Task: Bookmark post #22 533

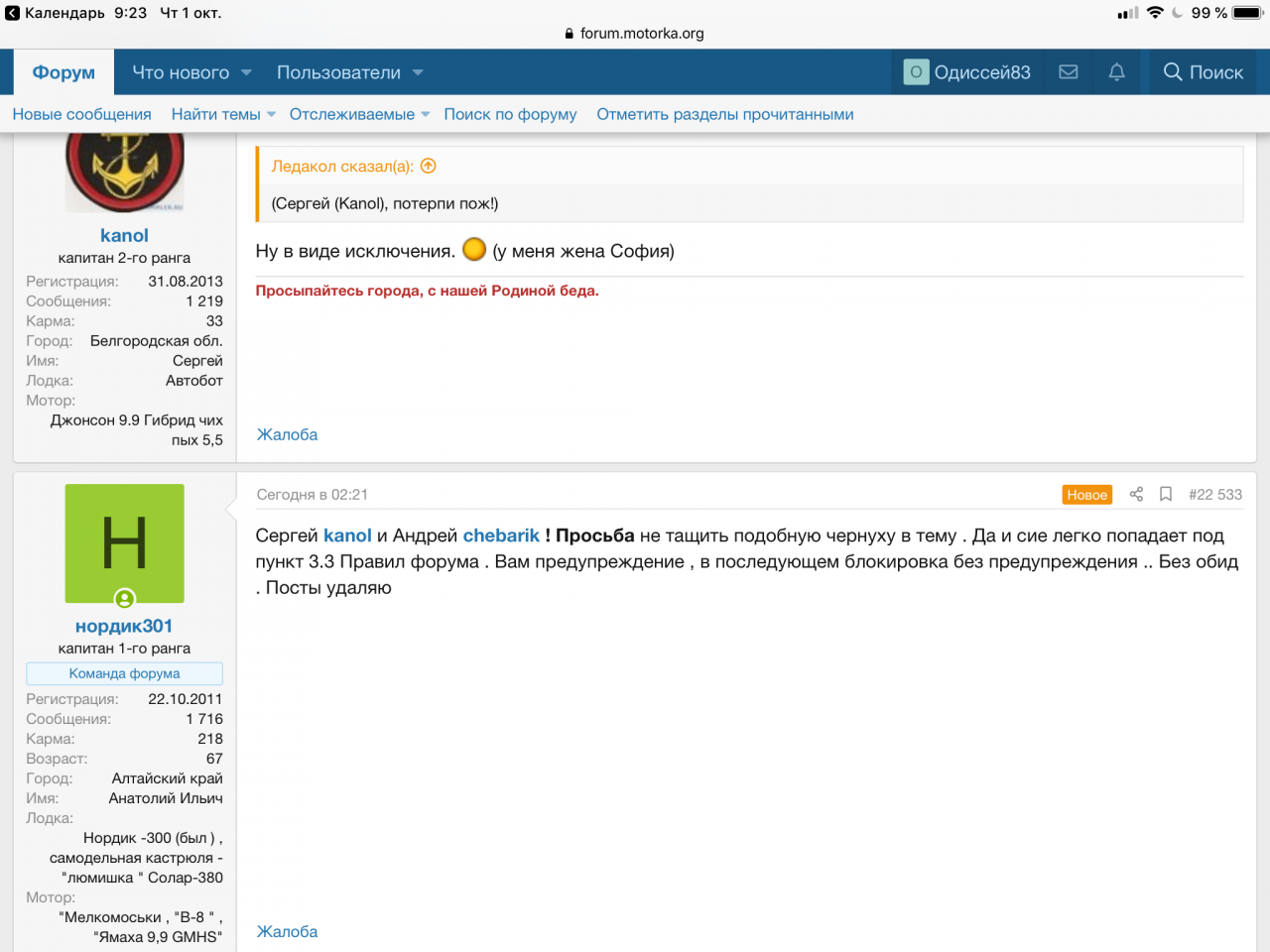Action: [x=1166, y=494]
